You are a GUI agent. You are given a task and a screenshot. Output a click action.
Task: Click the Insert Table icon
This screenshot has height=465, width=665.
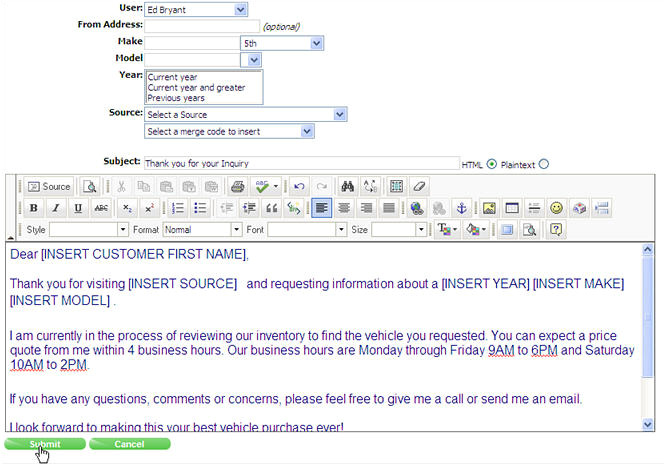click(x=512, y=208)
